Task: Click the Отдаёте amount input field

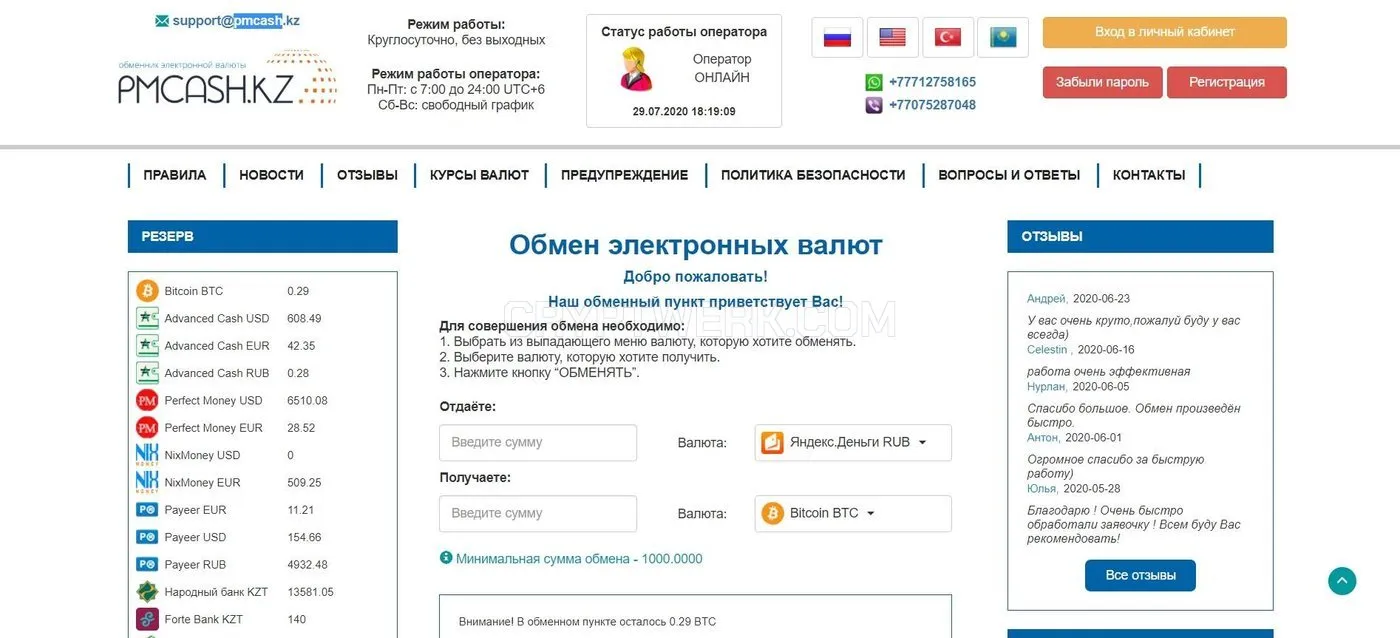Action: [x=538, y=442]
